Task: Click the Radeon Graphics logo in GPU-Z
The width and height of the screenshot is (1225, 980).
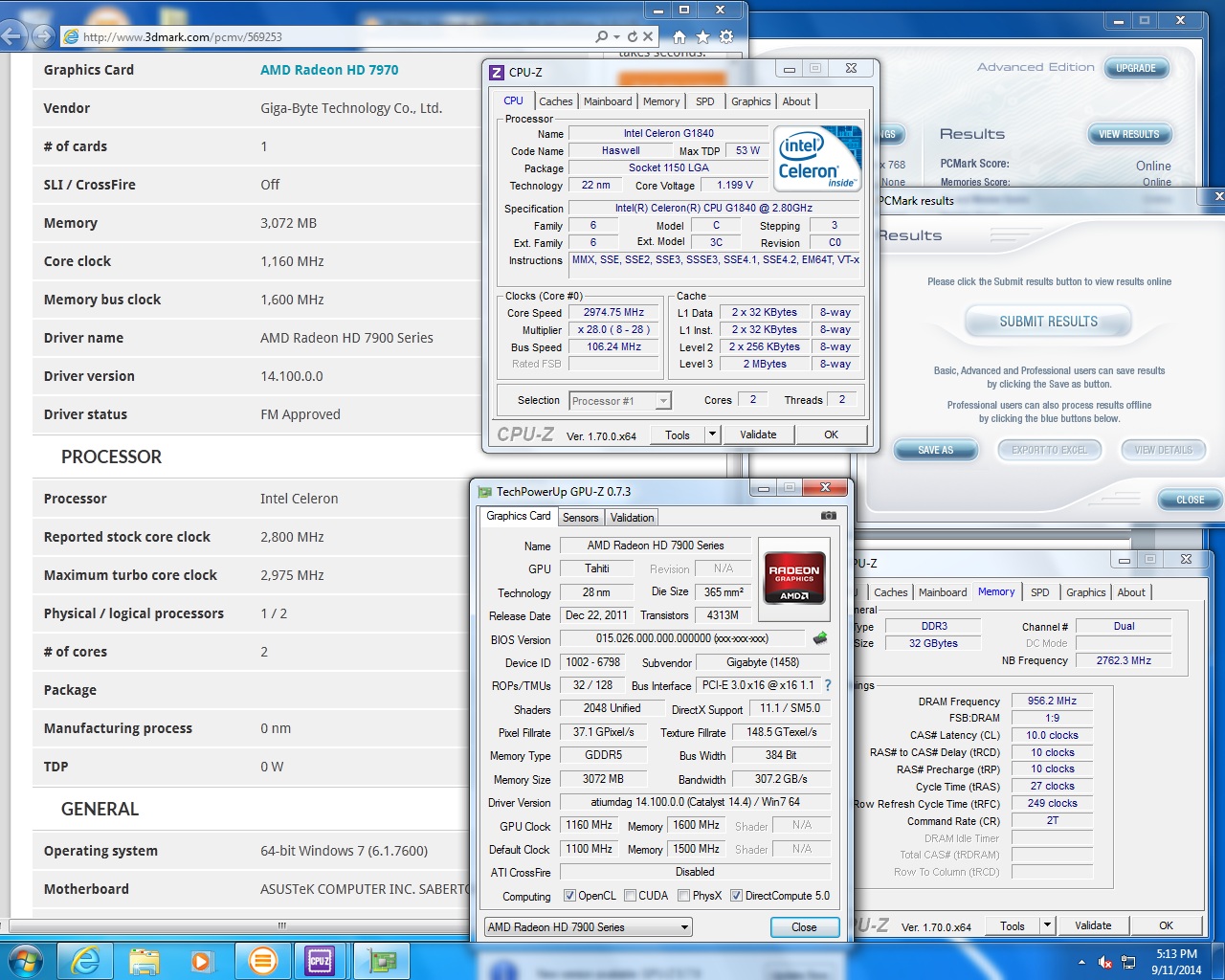Action: [x=794, y=577]
